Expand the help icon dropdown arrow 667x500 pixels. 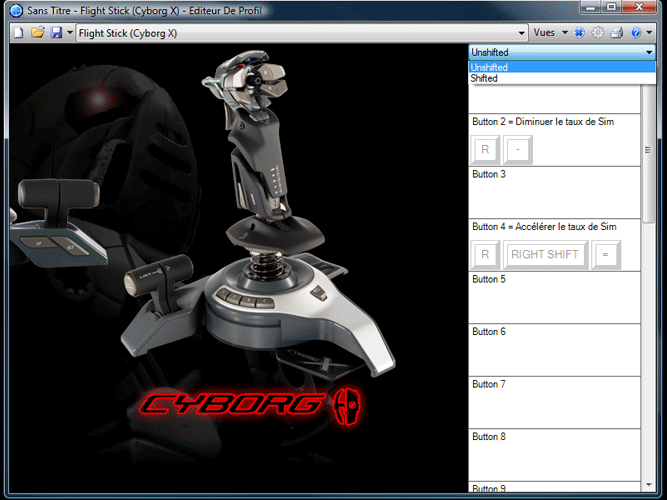tap(649, 33)
